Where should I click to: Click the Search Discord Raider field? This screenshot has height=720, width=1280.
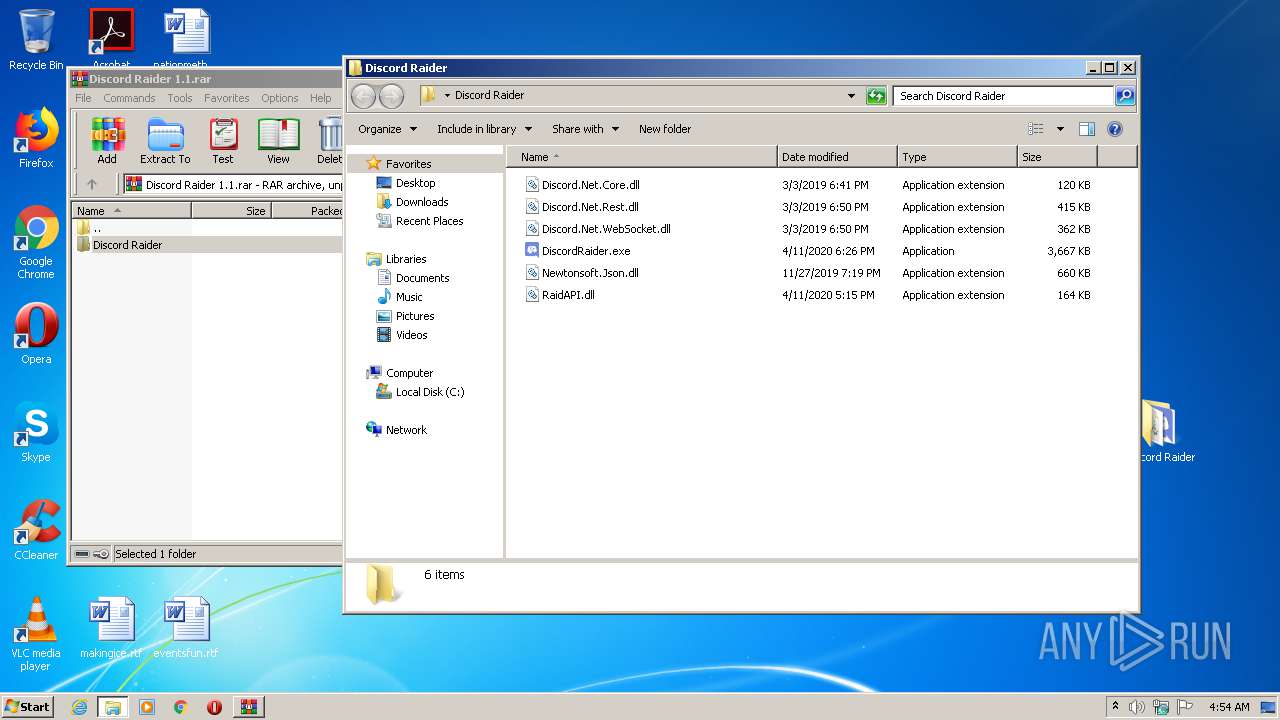1002,96
